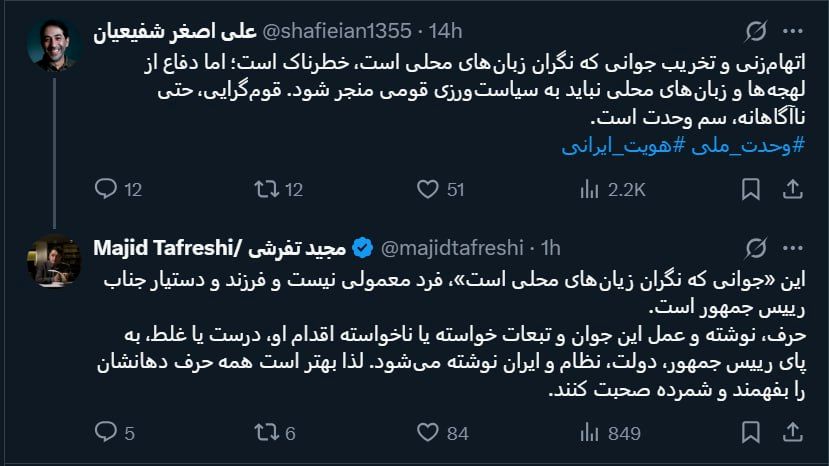Screen dimensions: 829x466
Task: Bookmark the first tweet
Action: pyautogui.click(x=750, y=188)
